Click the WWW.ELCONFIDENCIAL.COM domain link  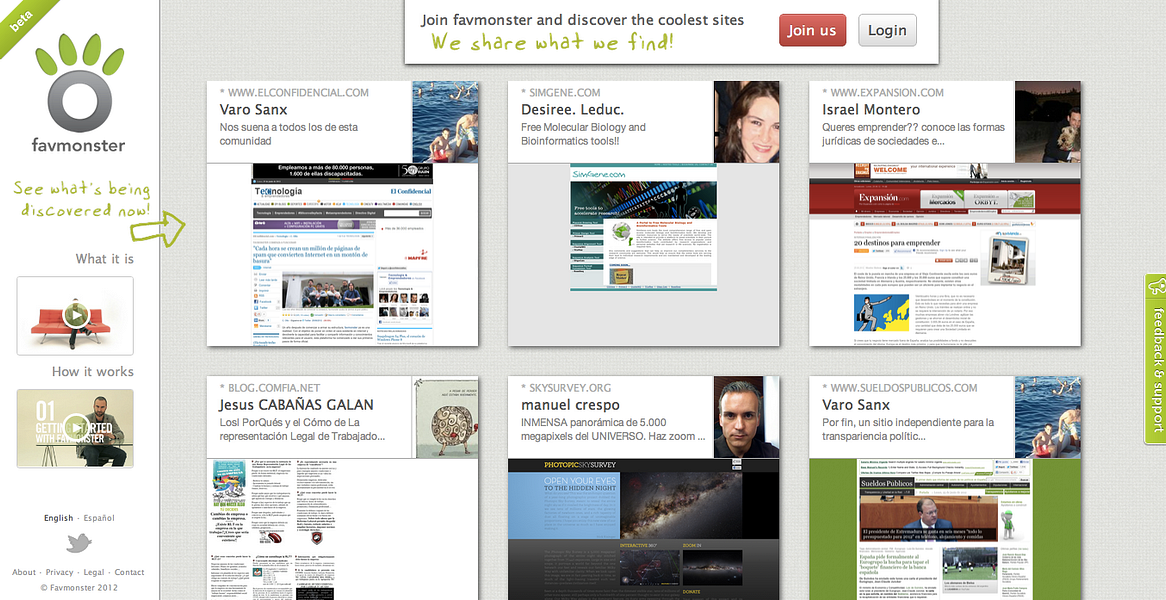tap(298, 93)
